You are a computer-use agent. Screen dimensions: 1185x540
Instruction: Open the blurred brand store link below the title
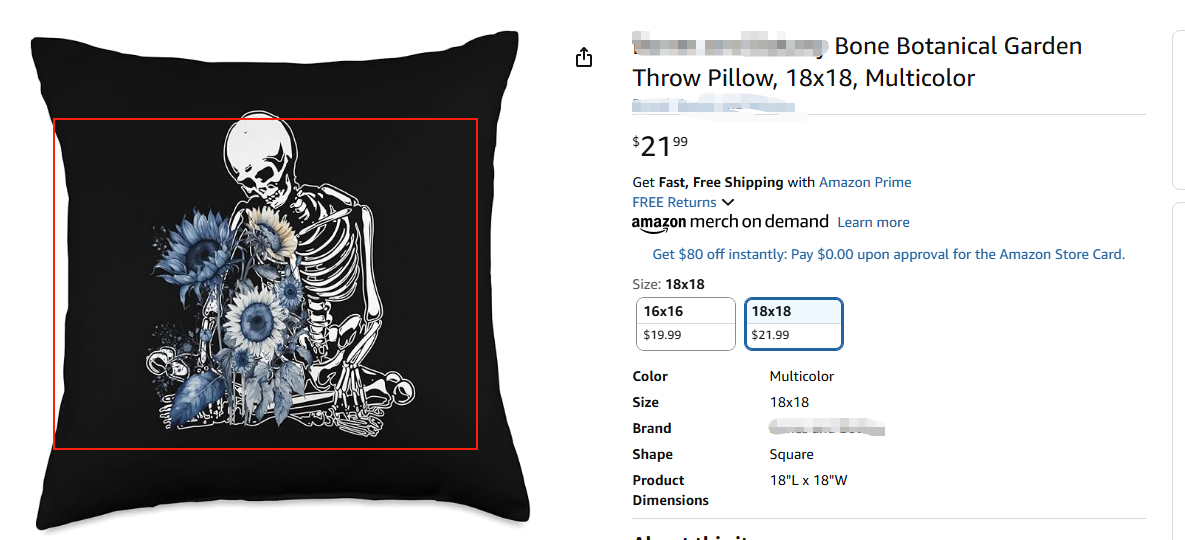(x=713, y=104)
